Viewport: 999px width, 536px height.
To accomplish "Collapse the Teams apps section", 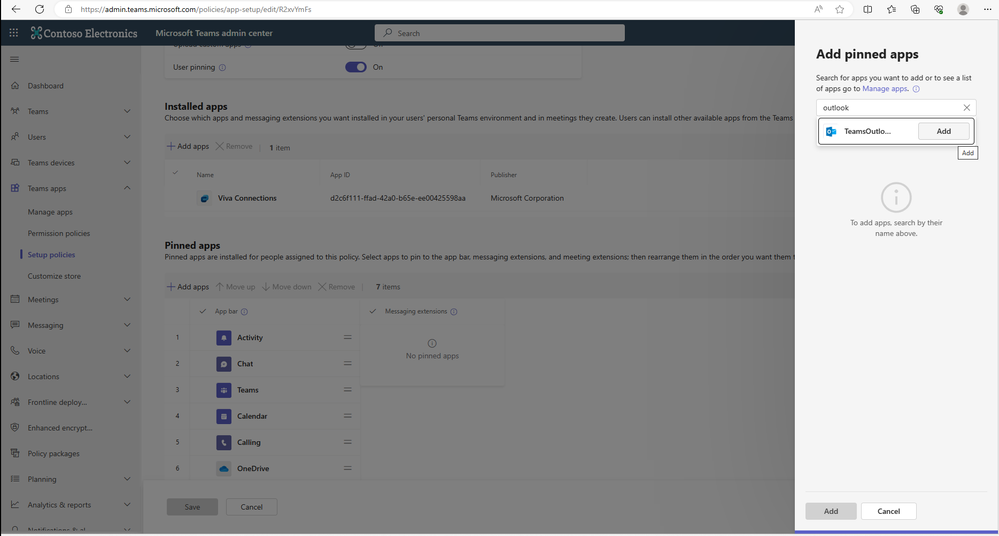I will 127,188.
